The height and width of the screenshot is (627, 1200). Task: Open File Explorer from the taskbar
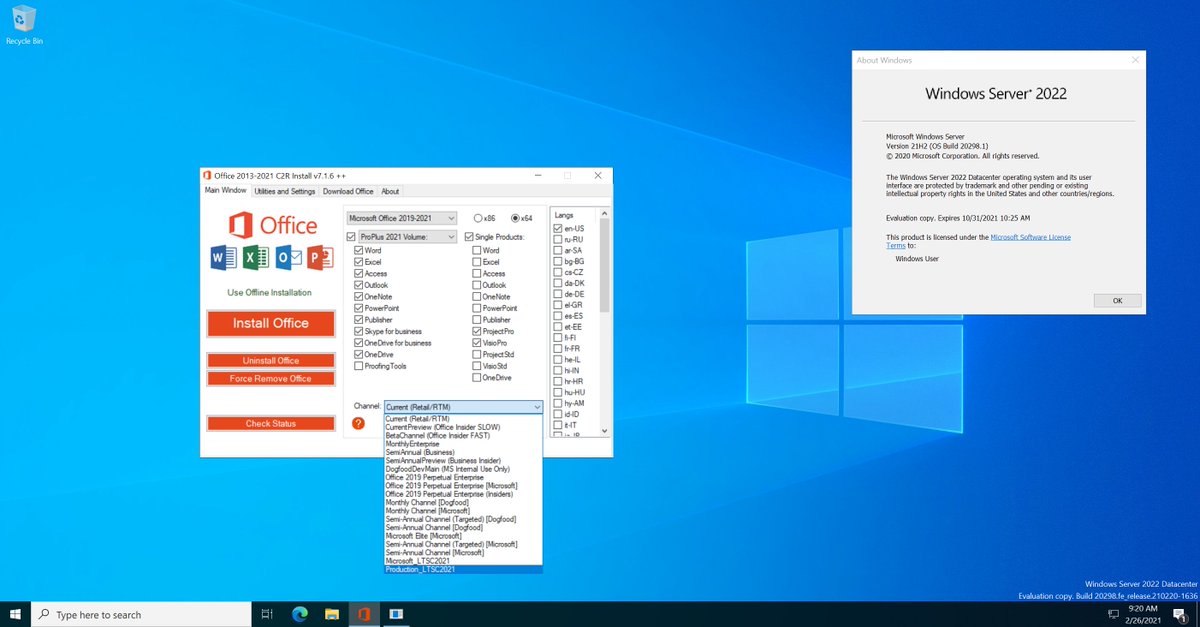tap(332, 614)
